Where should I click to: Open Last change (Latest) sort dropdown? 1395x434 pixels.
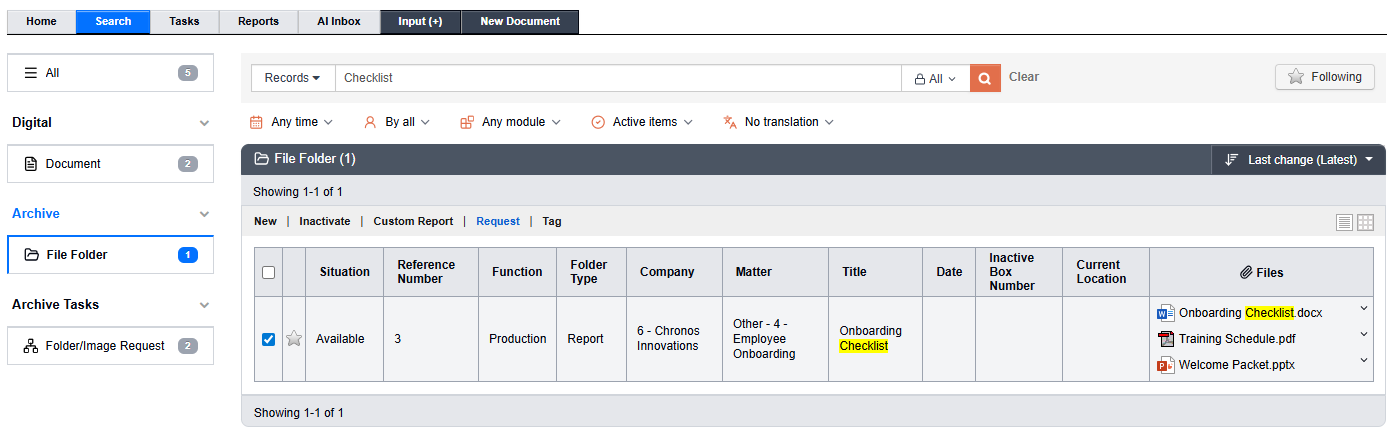pyautogui.click(x=1298, y=160)
